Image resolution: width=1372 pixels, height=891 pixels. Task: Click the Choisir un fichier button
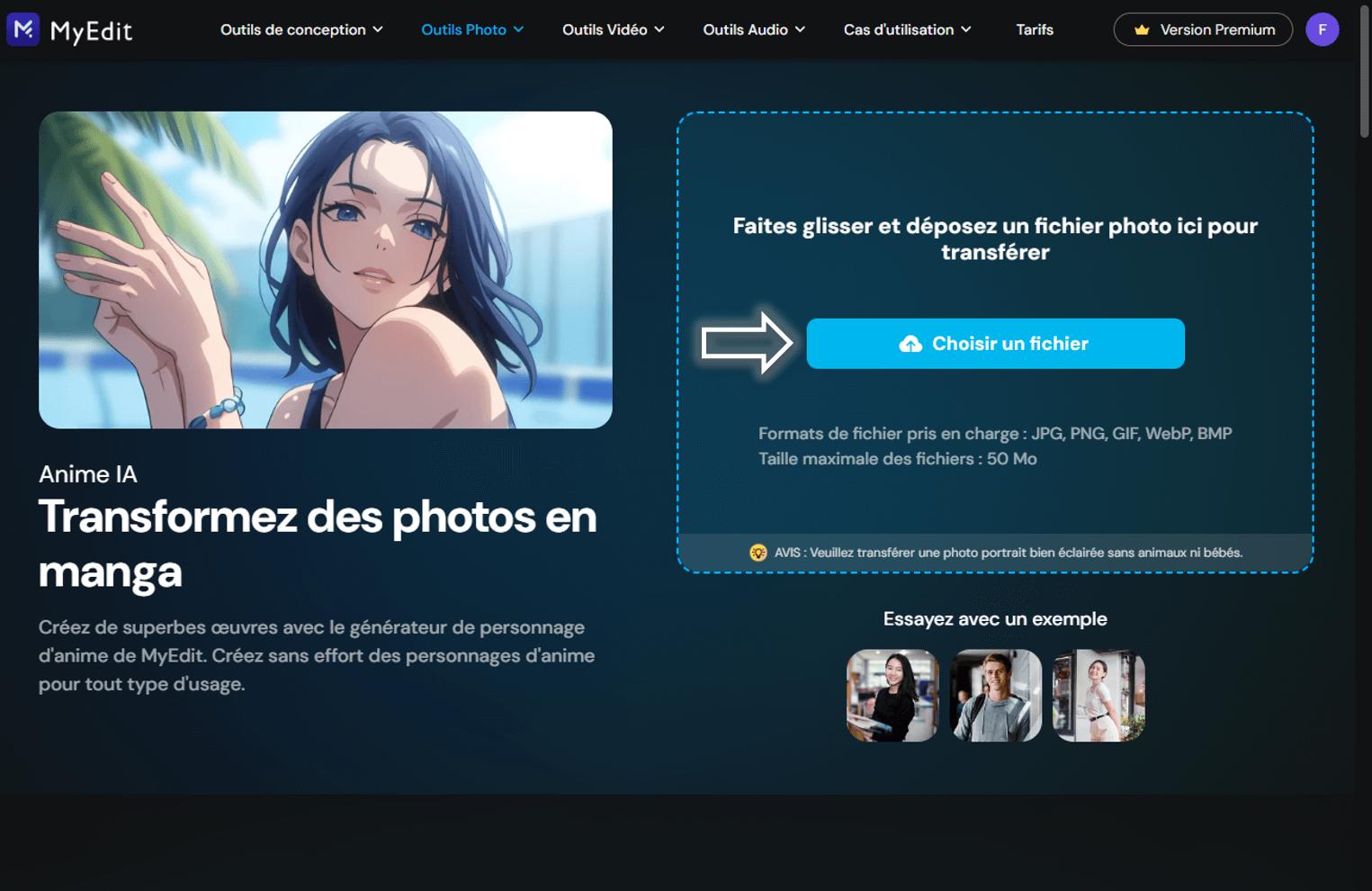coord(996,343)
